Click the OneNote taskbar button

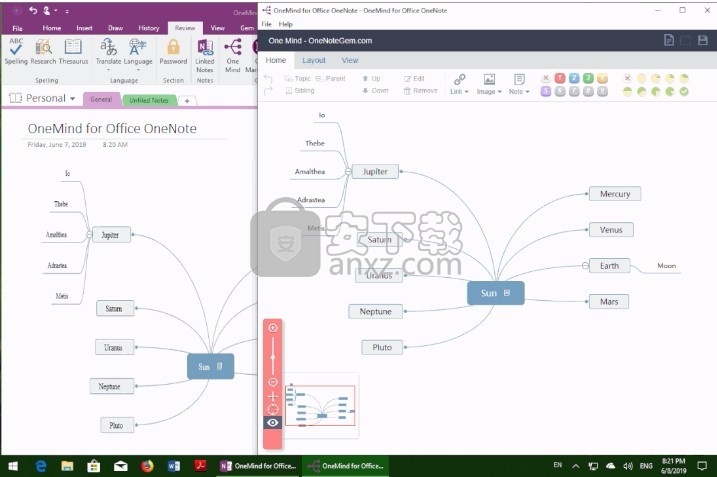pos(258,466)
